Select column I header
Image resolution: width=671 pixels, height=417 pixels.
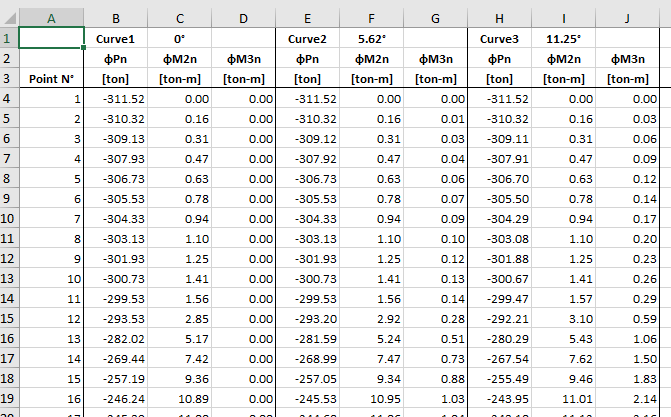[564, 18]
